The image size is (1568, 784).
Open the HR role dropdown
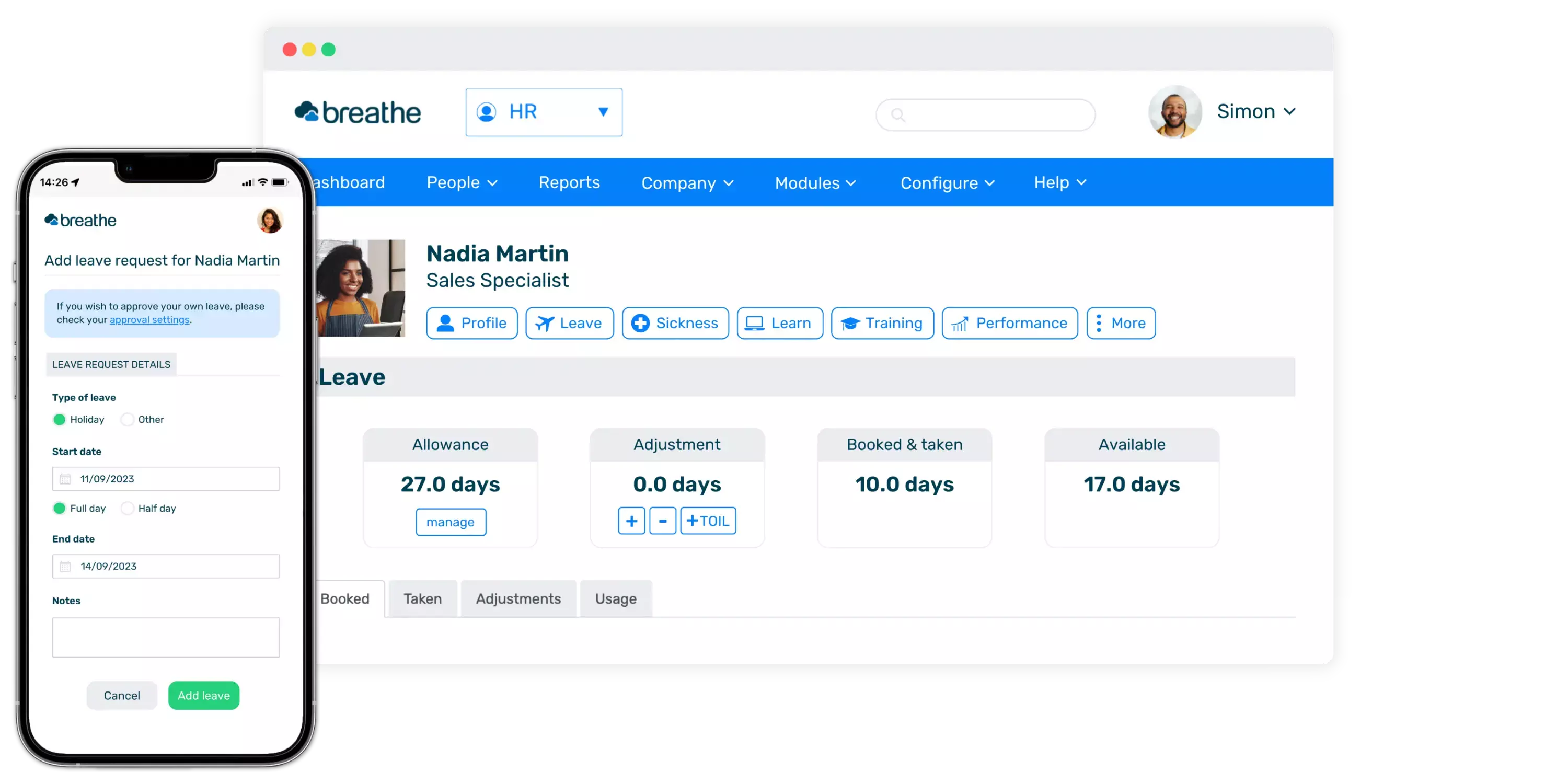click(x=544, y=112)
